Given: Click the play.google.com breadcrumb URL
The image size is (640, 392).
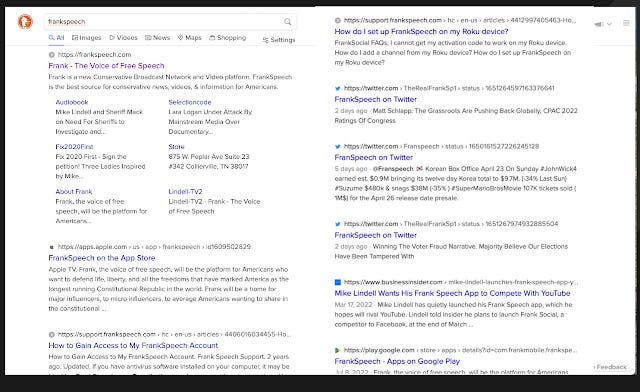Looking at the screenshot, I should click(x=460, y=350).
